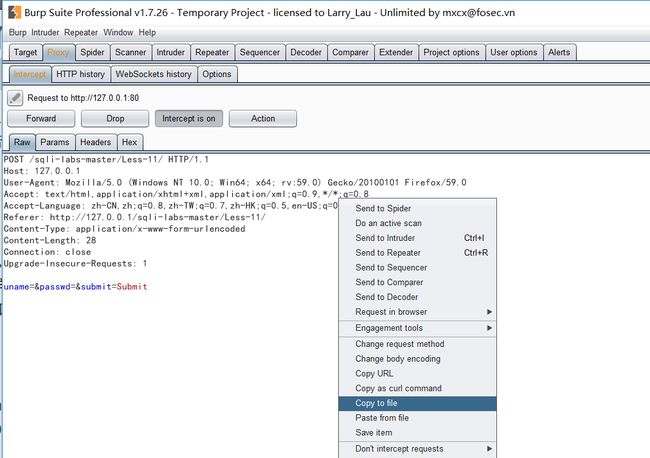Click the Drop button
The image size is (650, 458).
pyautogui.click(x=115, y=119)
